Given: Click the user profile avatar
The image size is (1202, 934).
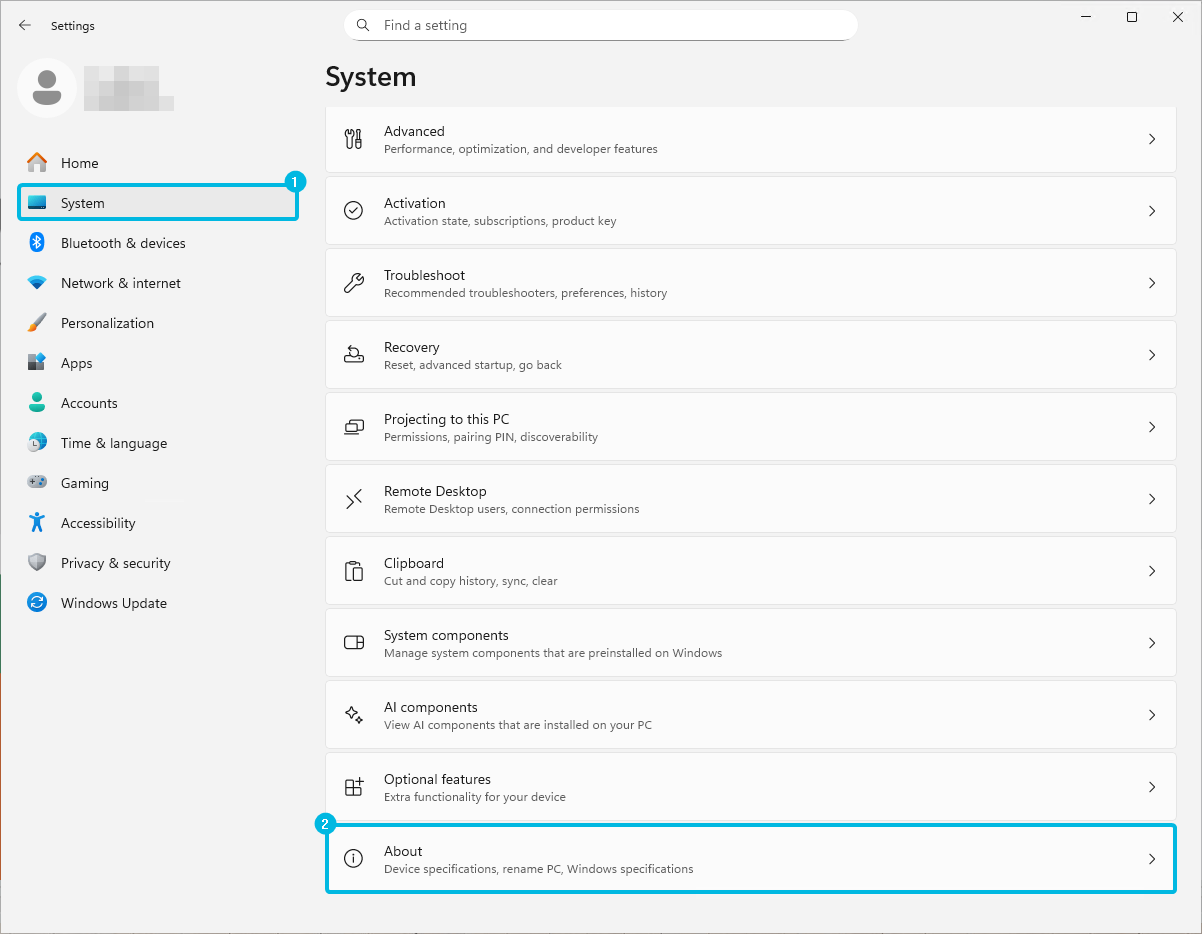Looking at the screenshot, I should 47,88.
